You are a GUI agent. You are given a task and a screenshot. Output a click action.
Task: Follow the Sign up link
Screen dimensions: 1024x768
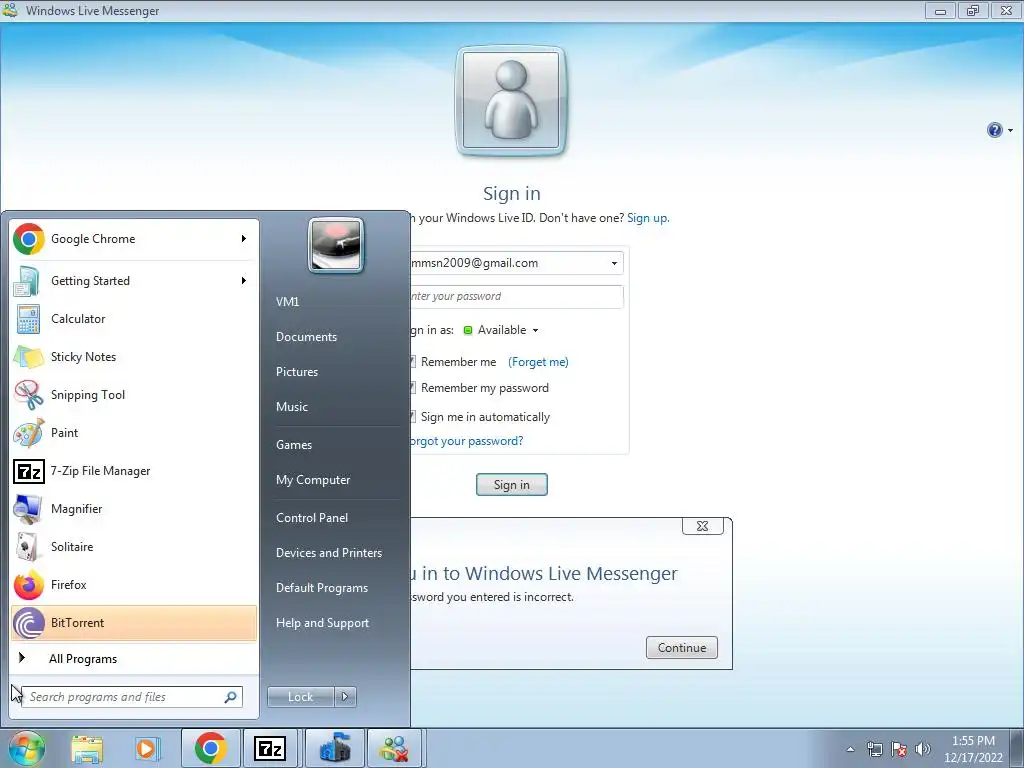pos(647,218)
